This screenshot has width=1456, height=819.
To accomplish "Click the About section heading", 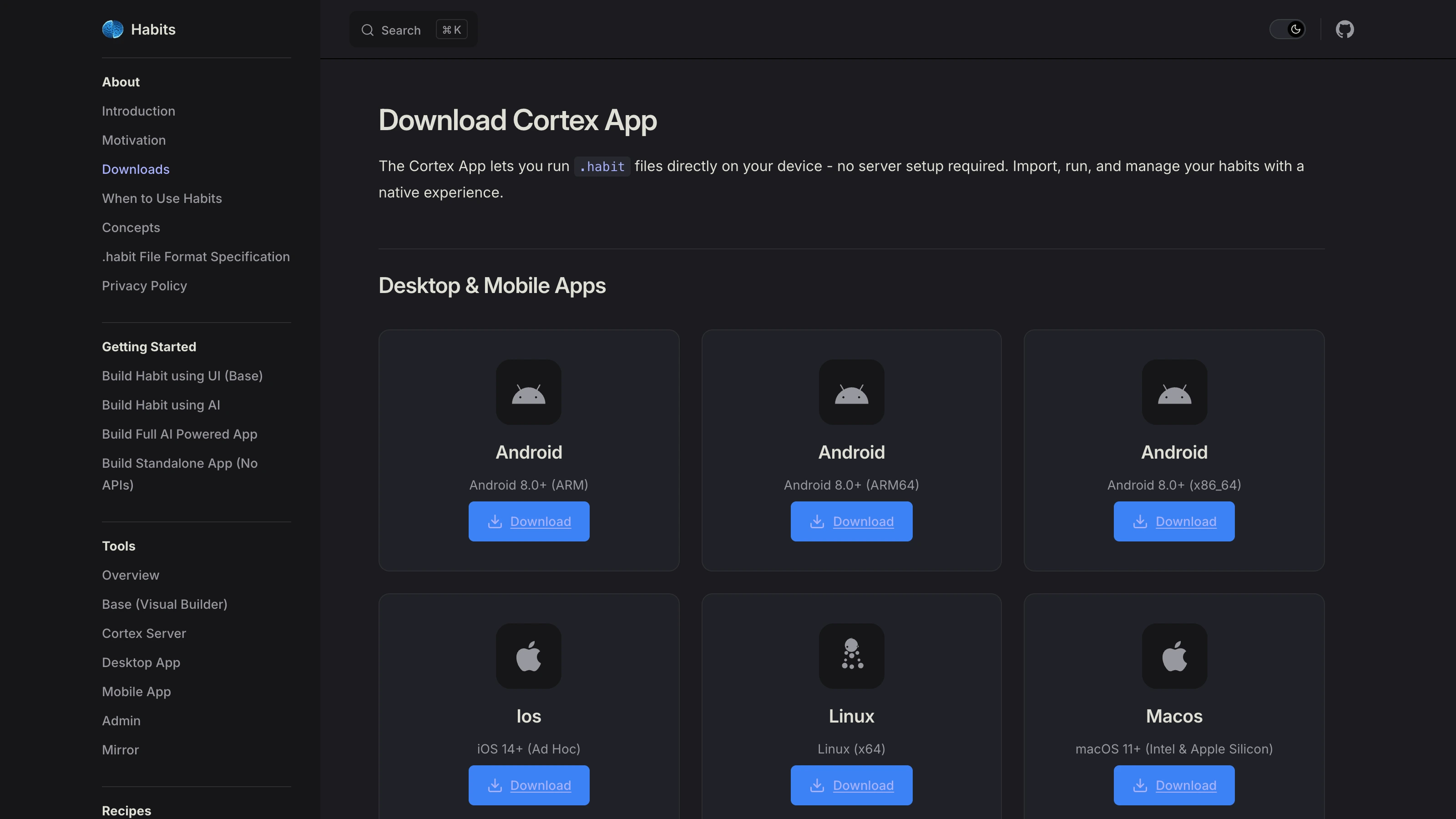I will pos(121,82).
